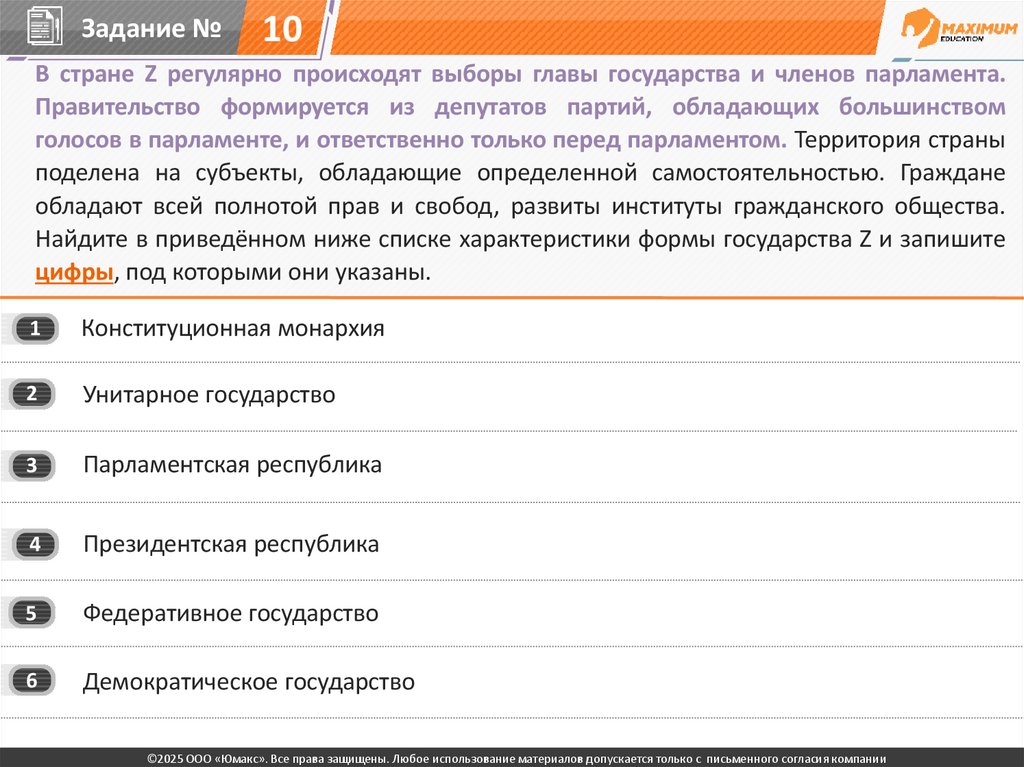The image size is (1024, 767).
Task: Click the option Президентская республика
Action: 231,544
